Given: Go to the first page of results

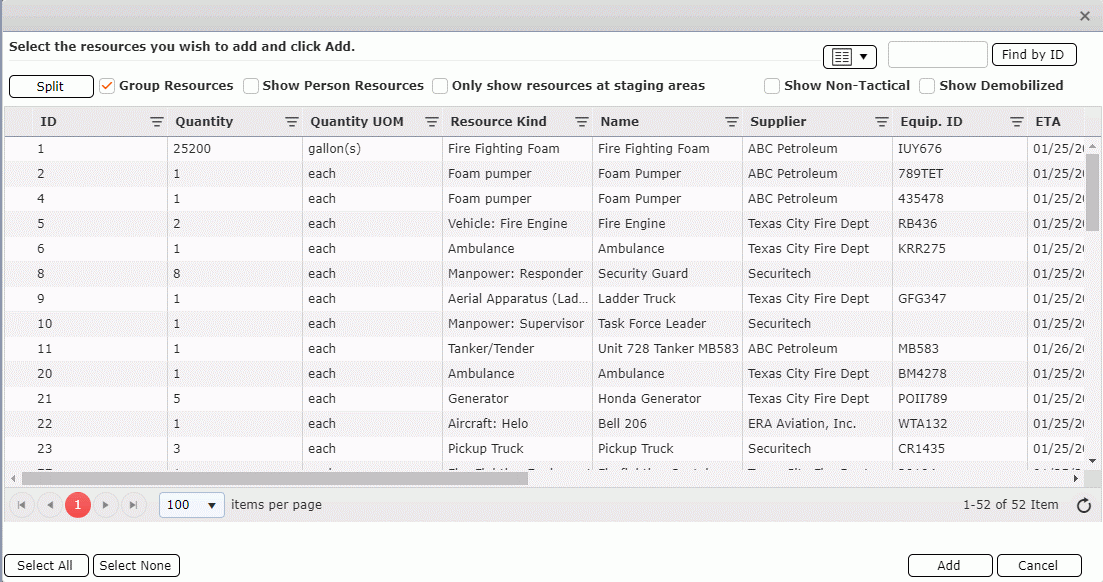Looking at the screenshot, I should click(x=21, y=505).
